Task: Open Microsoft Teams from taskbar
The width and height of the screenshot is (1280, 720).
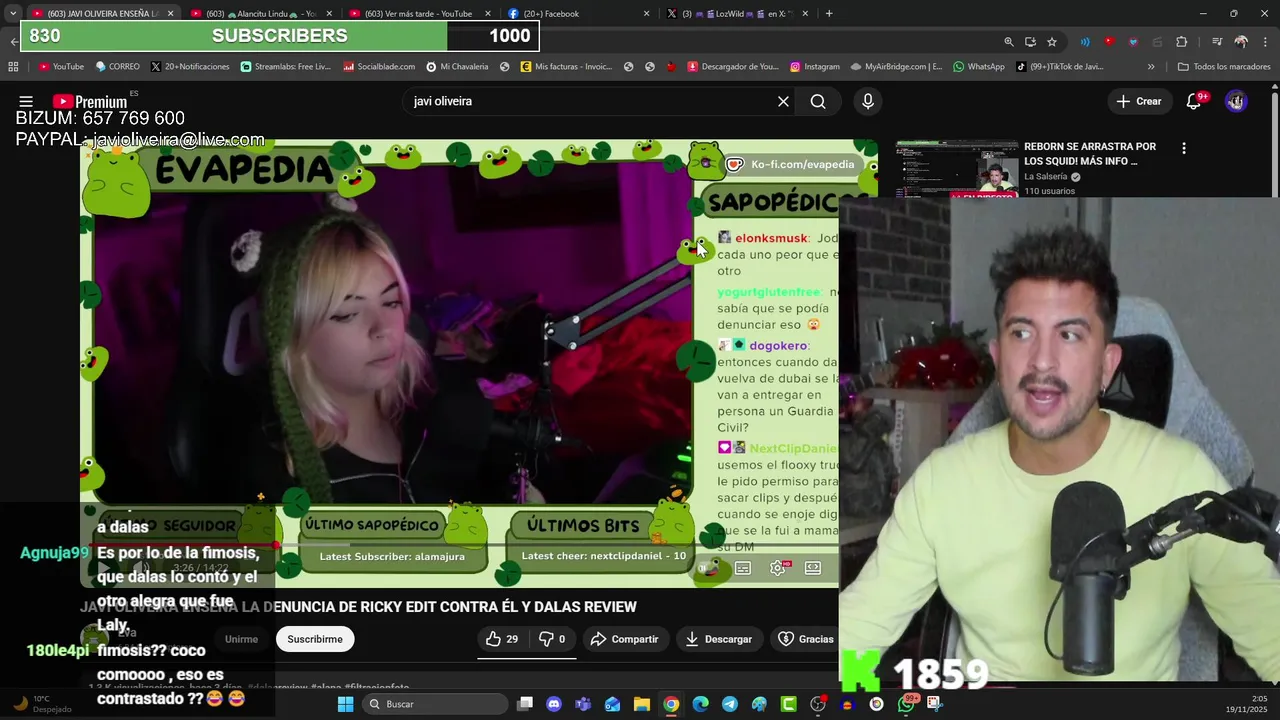Action: click(x=583, y=704)
